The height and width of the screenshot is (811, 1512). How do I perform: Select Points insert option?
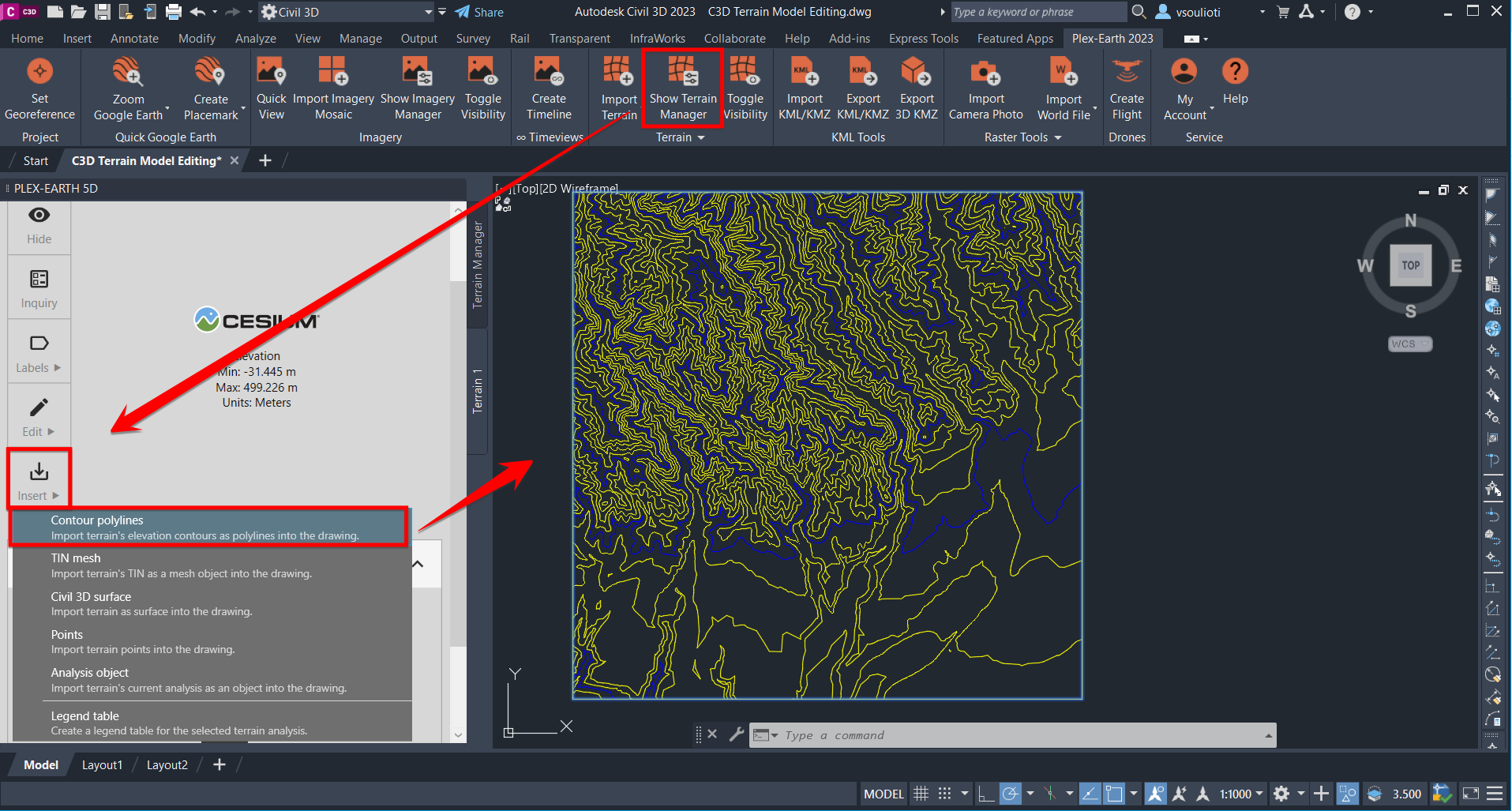click(x=212, y=642)
